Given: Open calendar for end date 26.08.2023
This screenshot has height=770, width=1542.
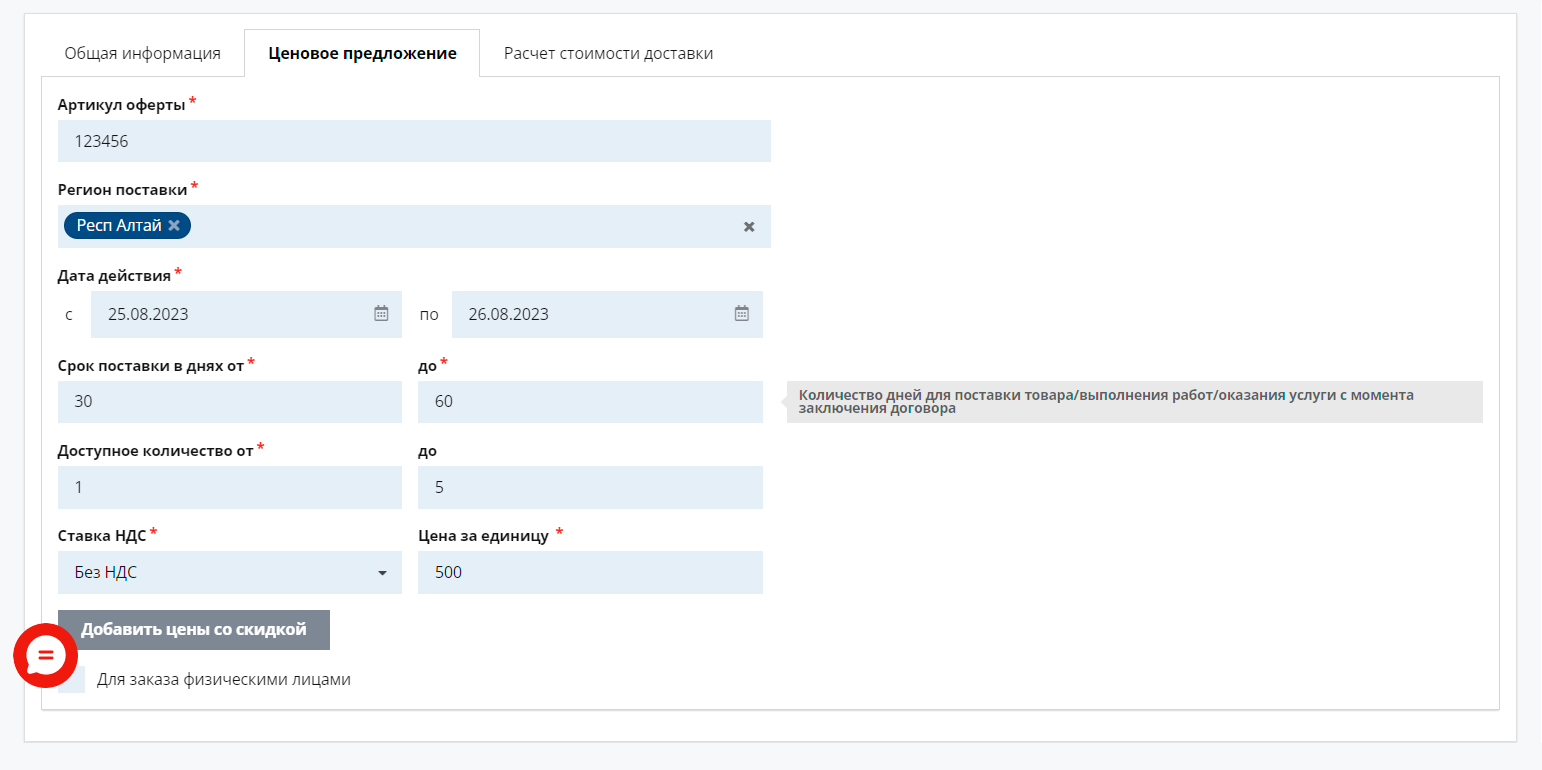Looking at the screenshot, I should [742, 314].
